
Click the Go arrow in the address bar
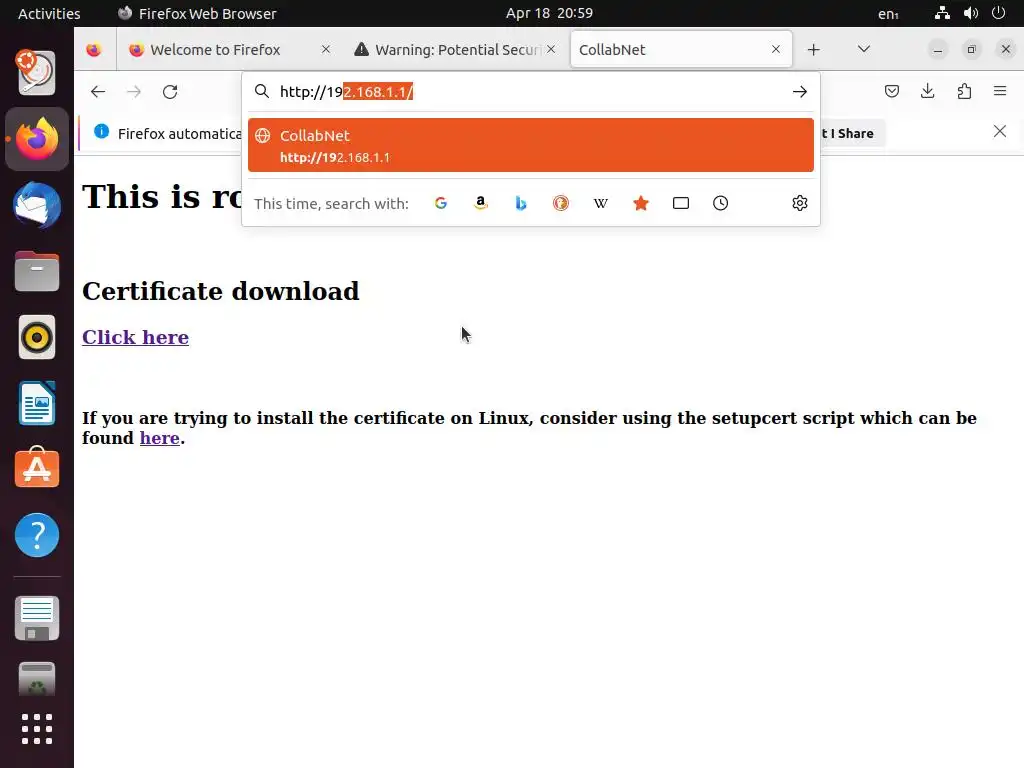click(x=799, y=91)
